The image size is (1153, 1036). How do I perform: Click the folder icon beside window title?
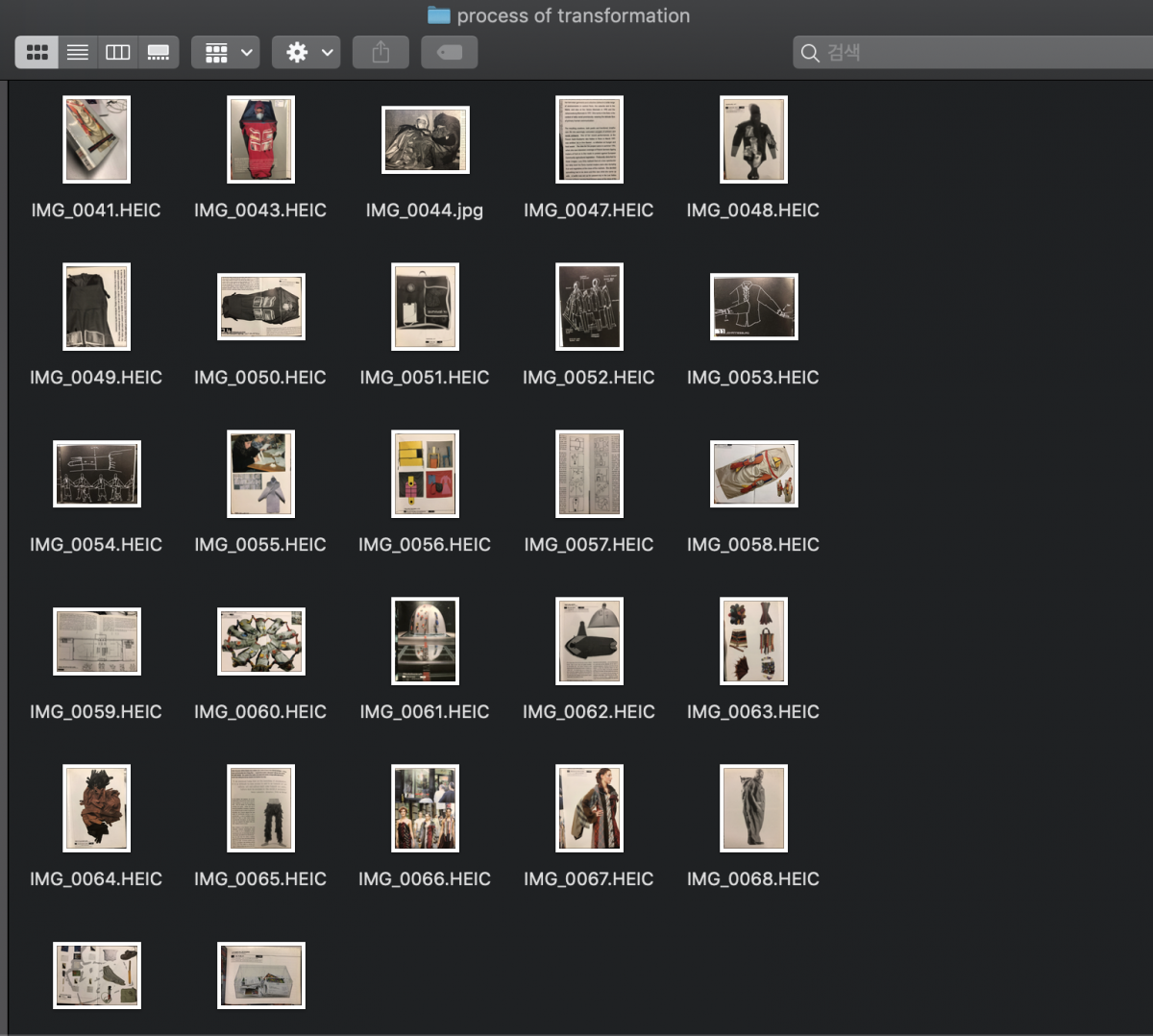[439, 15]
